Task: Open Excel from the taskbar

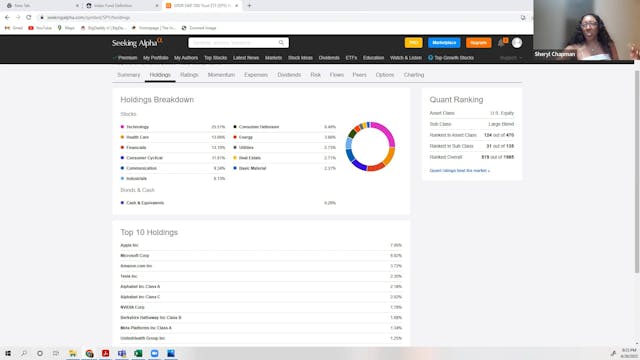Action: [x=138, y=353]
